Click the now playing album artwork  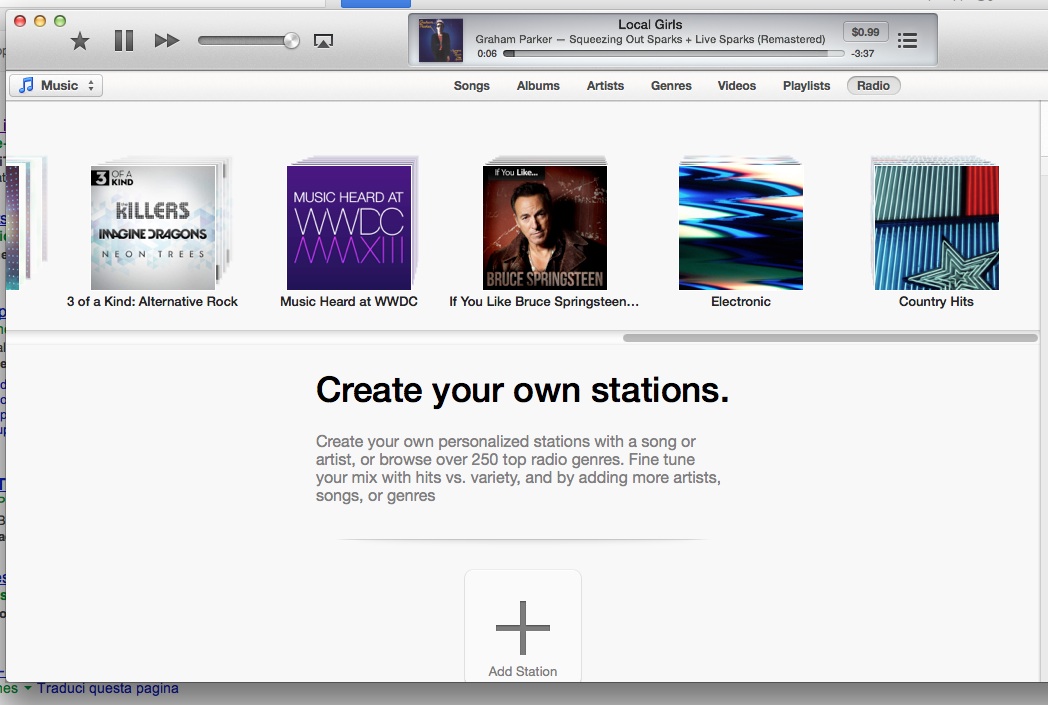click(x=440, y=40)
